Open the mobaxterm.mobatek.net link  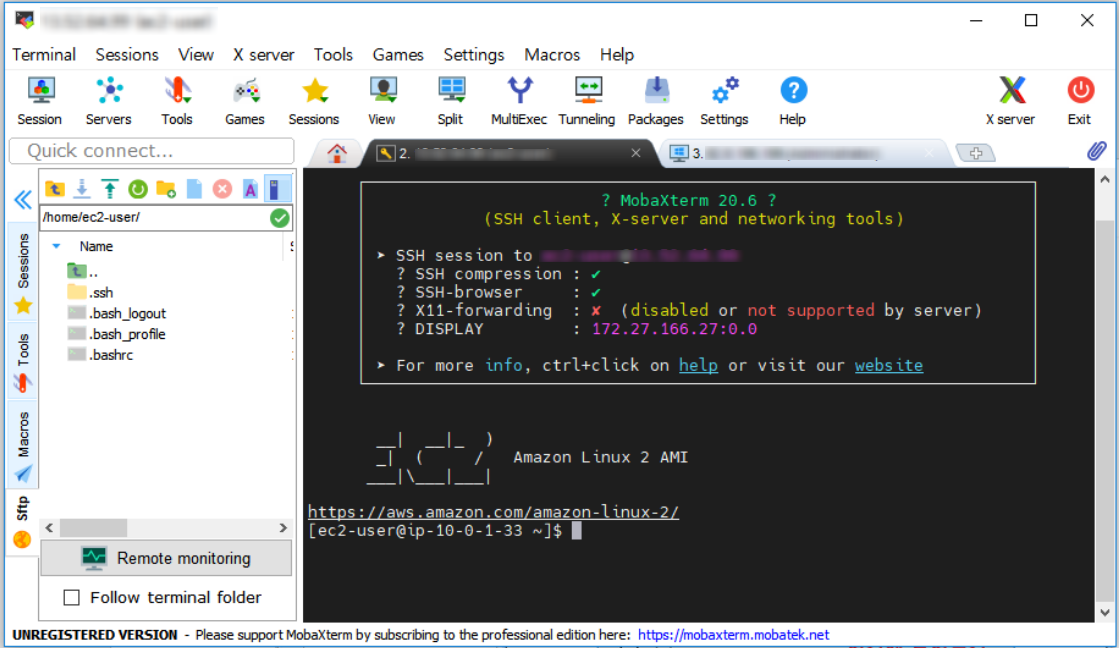pos(734,635)
